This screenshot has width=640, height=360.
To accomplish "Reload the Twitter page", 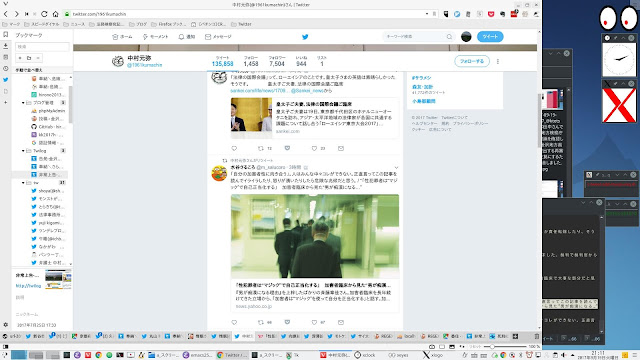I will click(44, 14).
